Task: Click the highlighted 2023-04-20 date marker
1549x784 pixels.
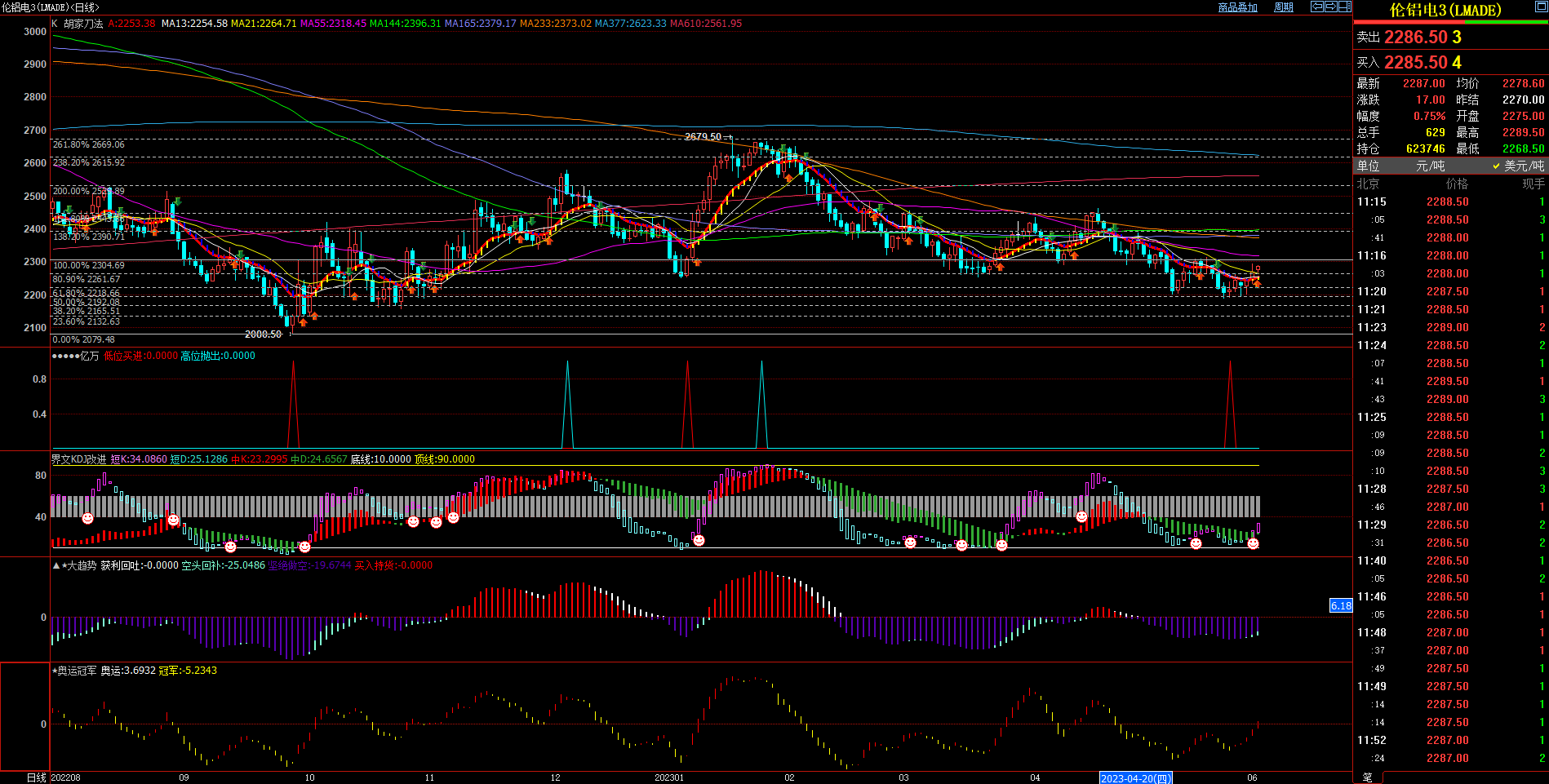Action: click(x=1135, y=778)
